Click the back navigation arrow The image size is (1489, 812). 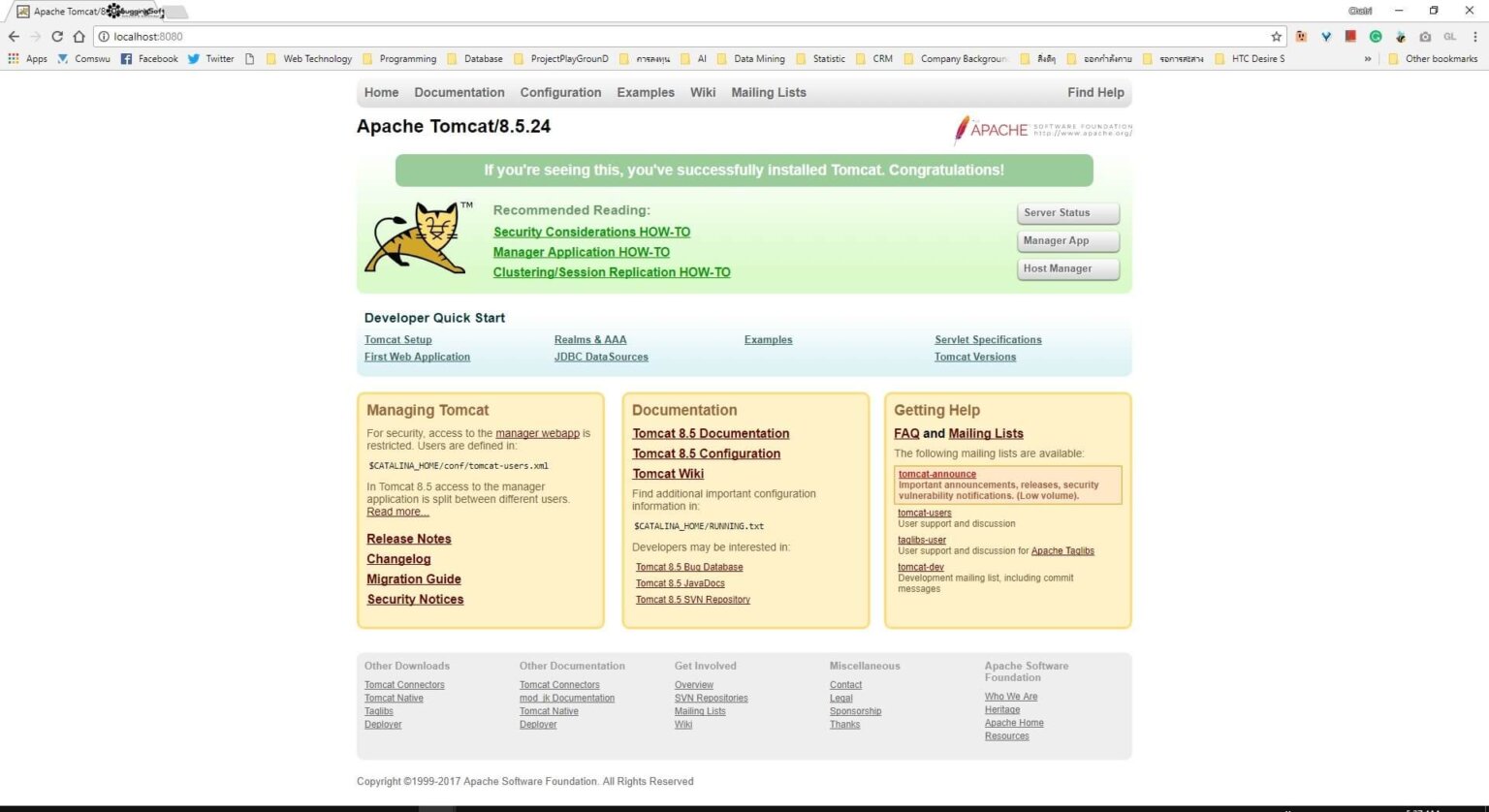14,36
